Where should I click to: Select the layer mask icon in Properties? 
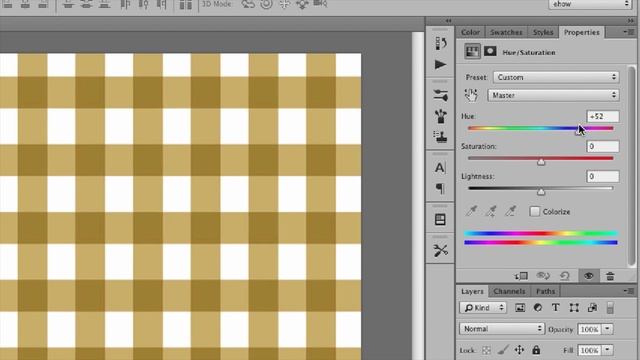click(490, 51)
